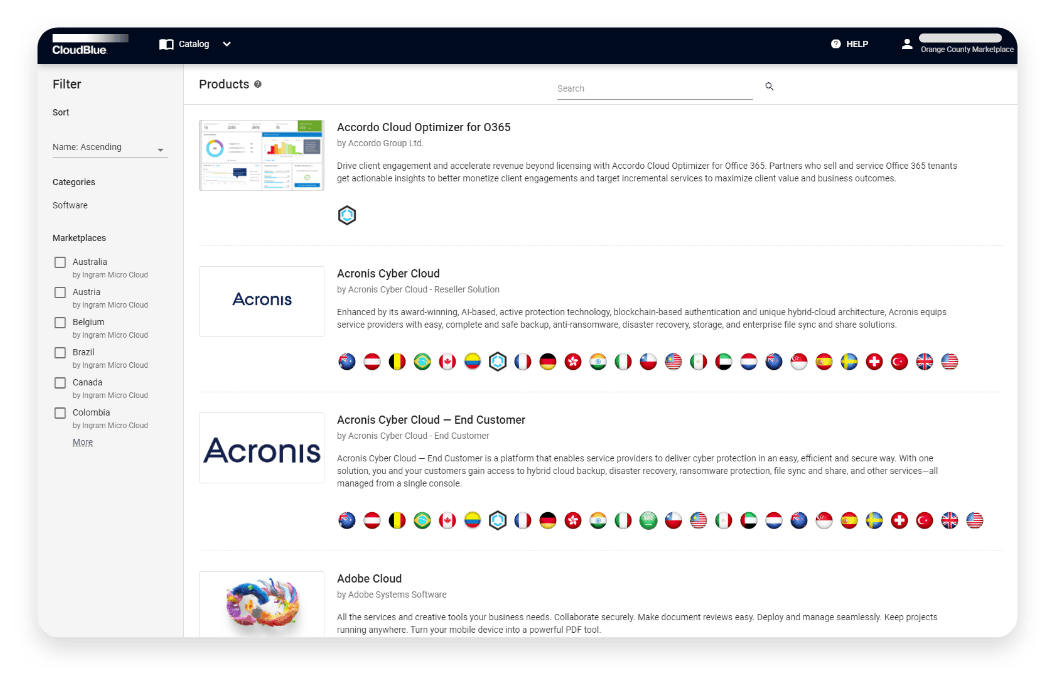The image size is (1055, 685).
Task: Click the UAE flag in Acronis Cyber Cloud reseller row
Action: pos(723,361)
